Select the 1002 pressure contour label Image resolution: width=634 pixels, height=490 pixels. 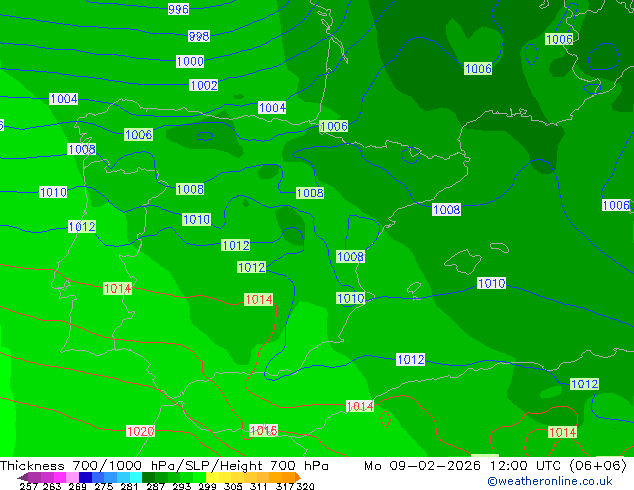[x=204, y=85]
